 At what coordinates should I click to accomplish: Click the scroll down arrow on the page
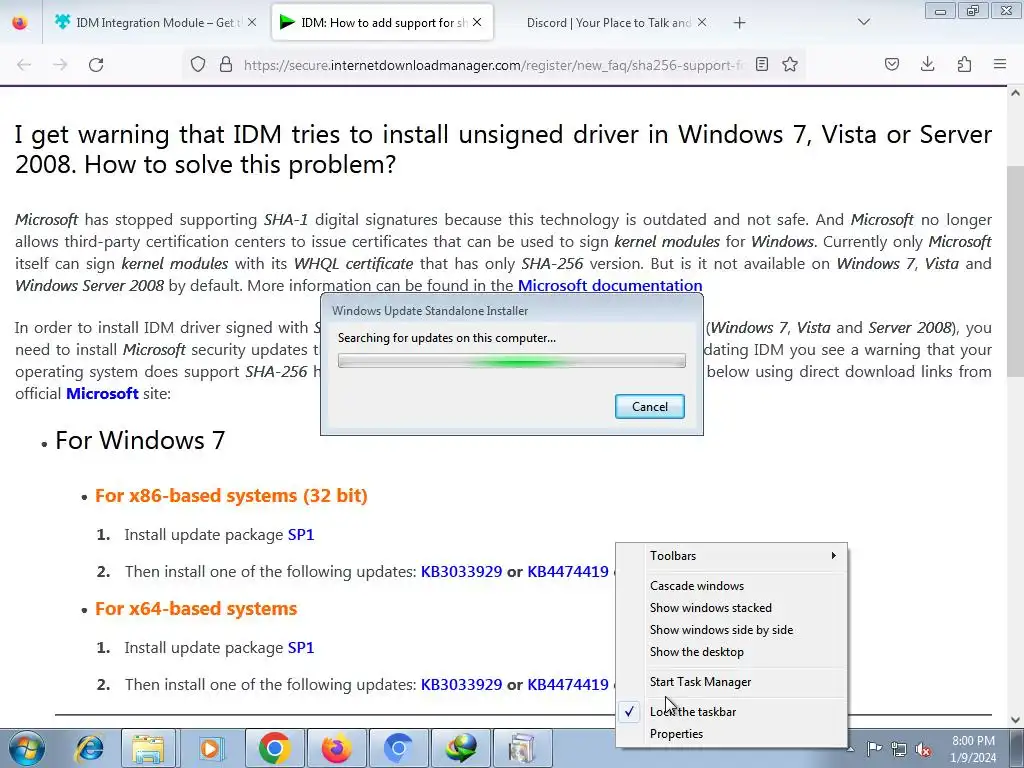(x=1015, y=720)
